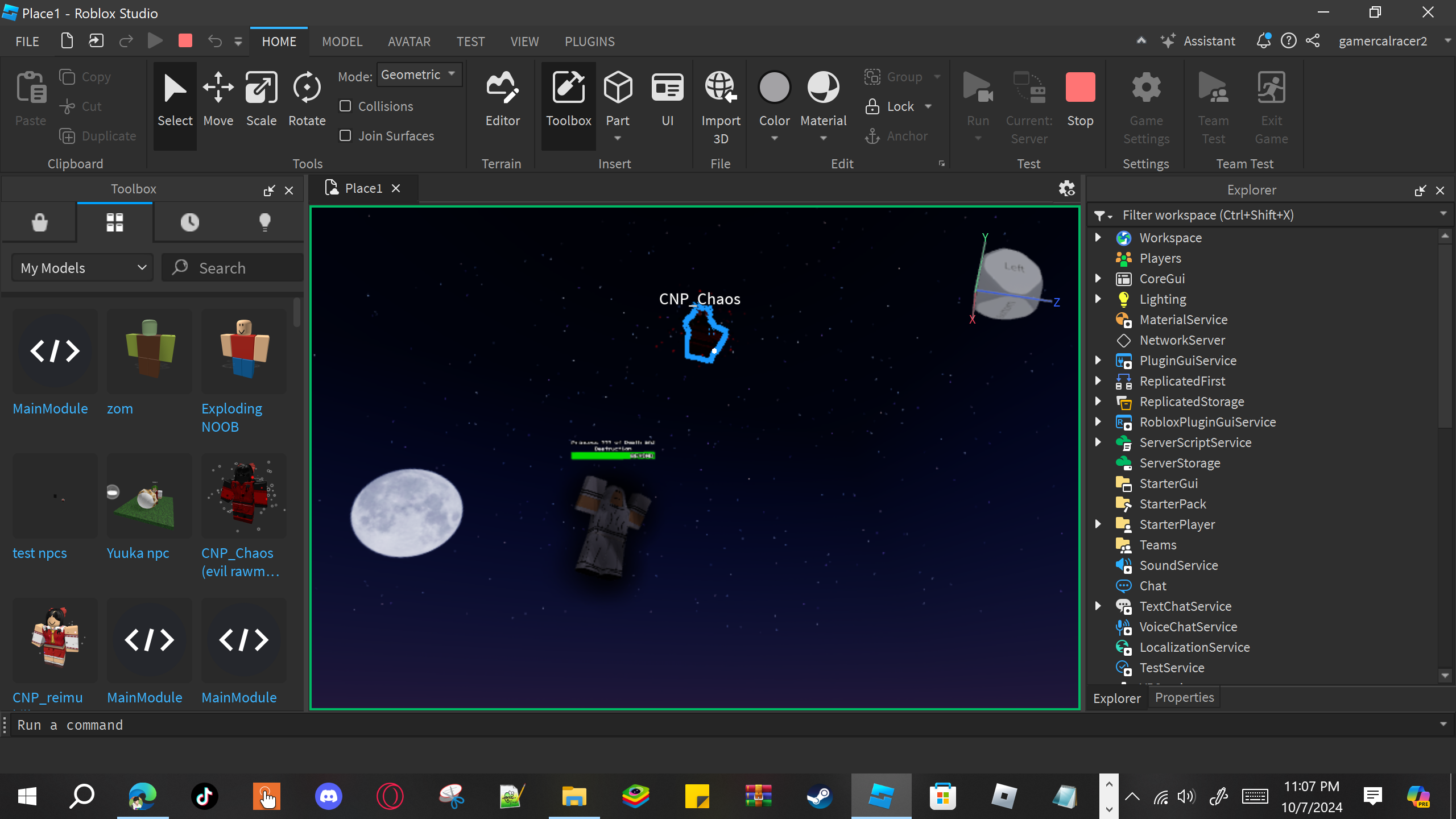
Task: Click the Toolbox toggle button in ribbon
Action: 568,98
